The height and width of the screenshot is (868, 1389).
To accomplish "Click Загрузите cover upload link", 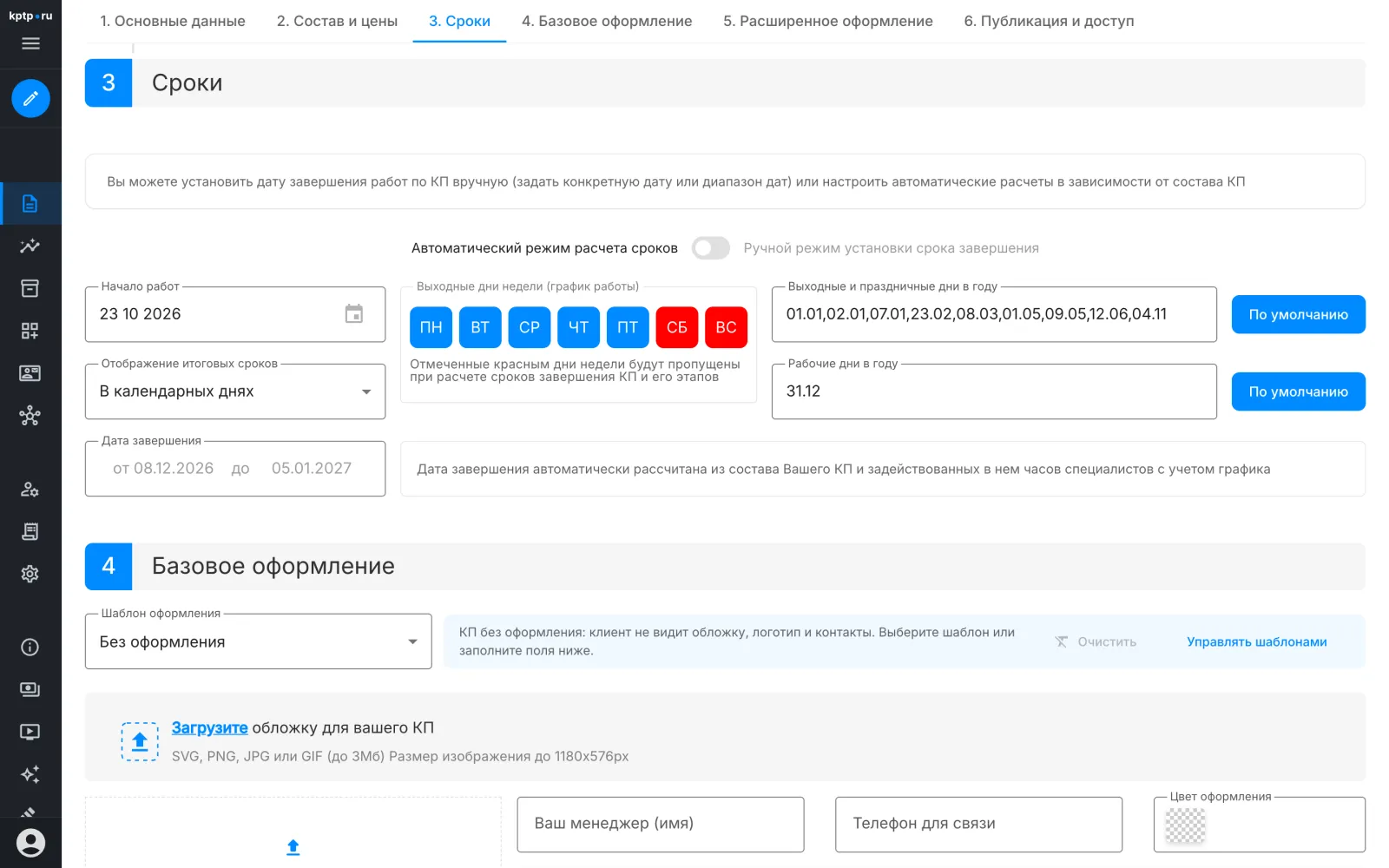I will 210,727.
